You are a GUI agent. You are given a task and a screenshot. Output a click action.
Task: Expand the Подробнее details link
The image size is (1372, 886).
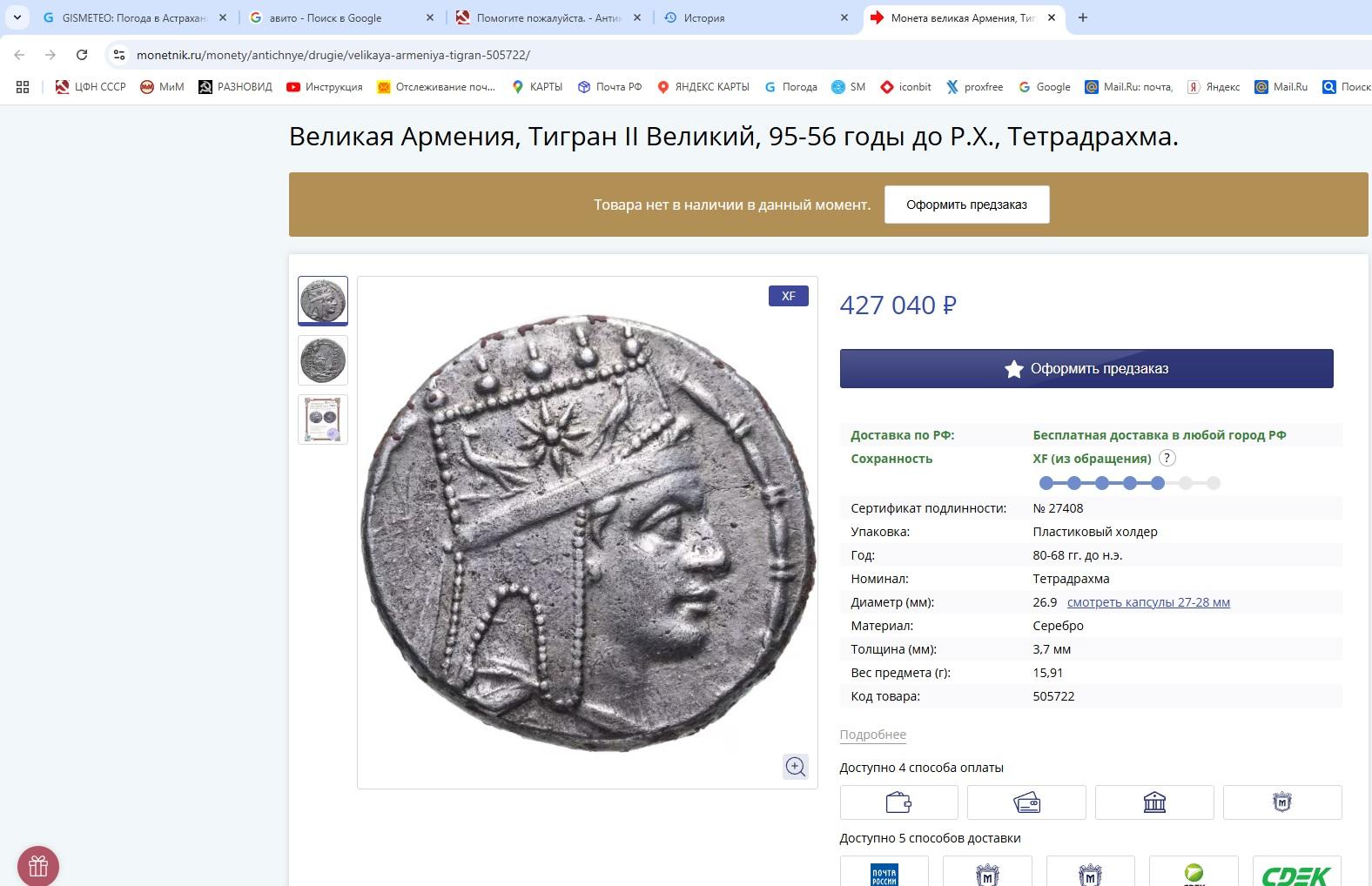coord(872,735)
